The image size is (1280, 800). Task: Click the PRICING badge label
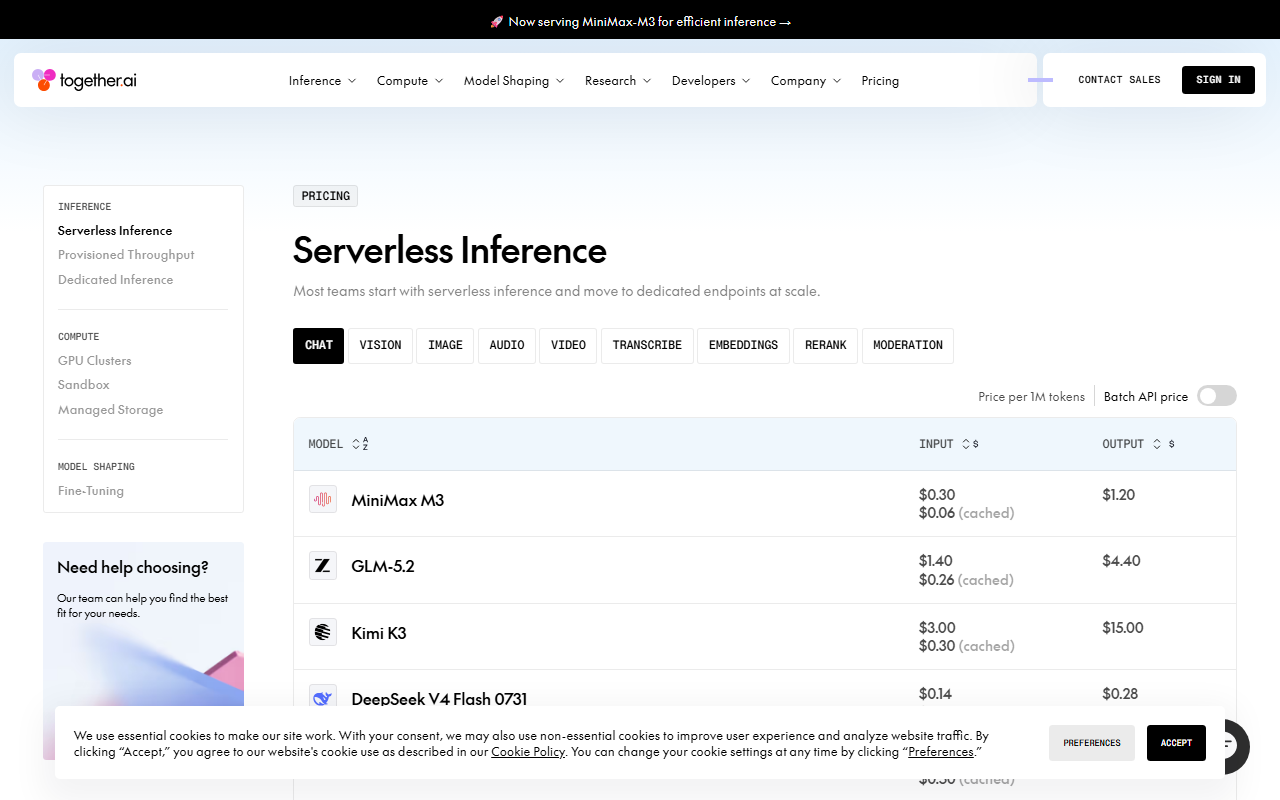325,196
